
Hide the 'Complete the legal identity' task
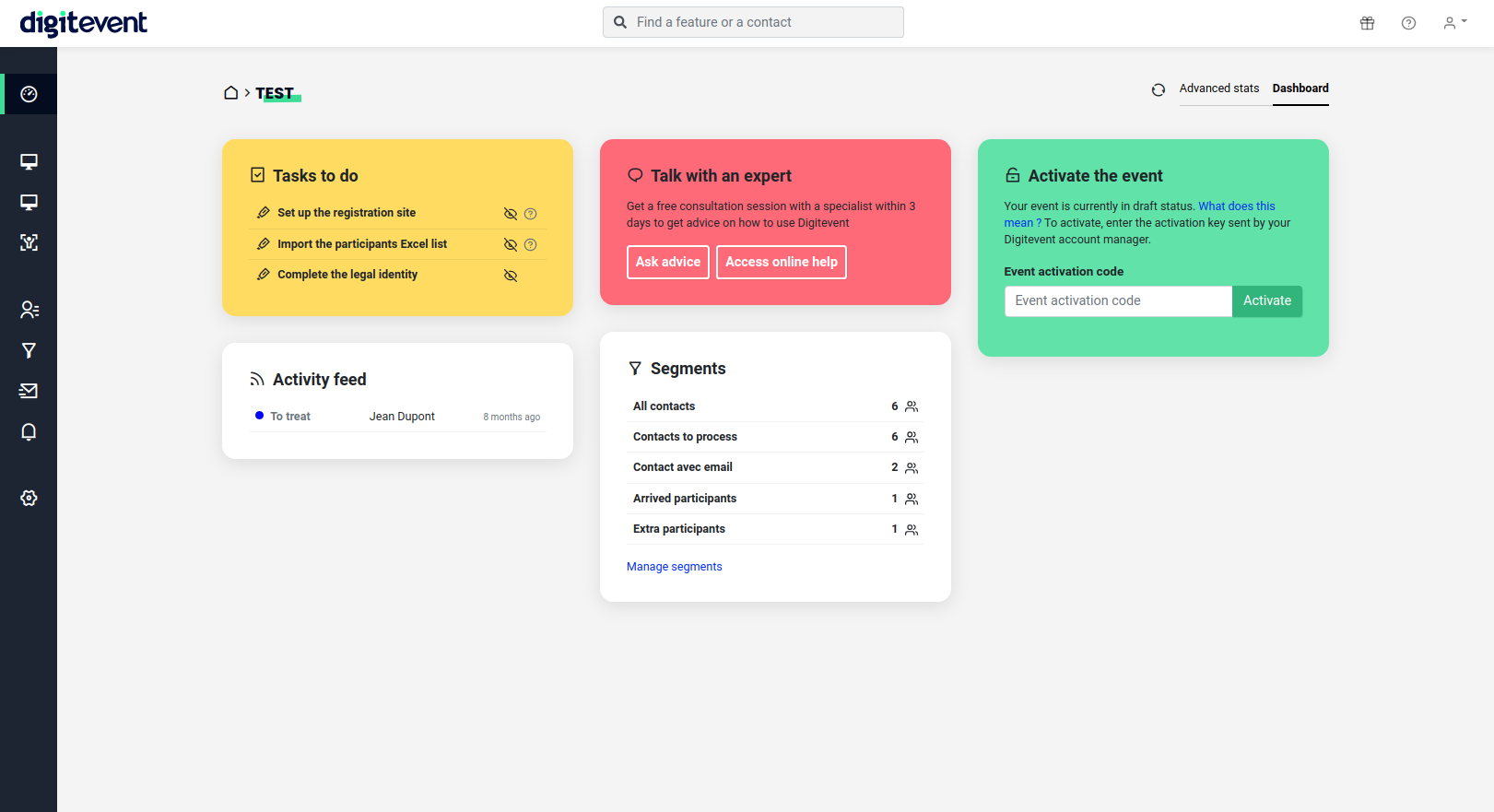click(x=511, y=276)
